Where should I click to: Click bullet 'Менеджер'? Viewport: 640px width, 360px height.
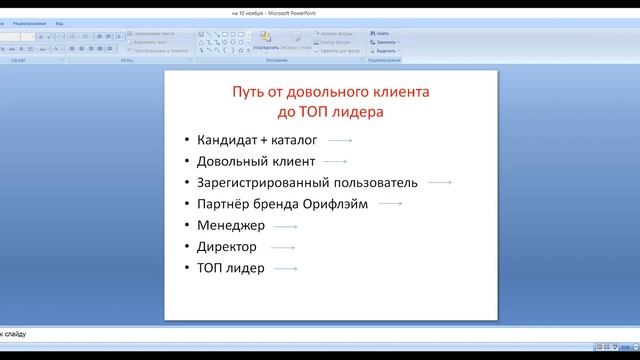click(x=231, y=225)
